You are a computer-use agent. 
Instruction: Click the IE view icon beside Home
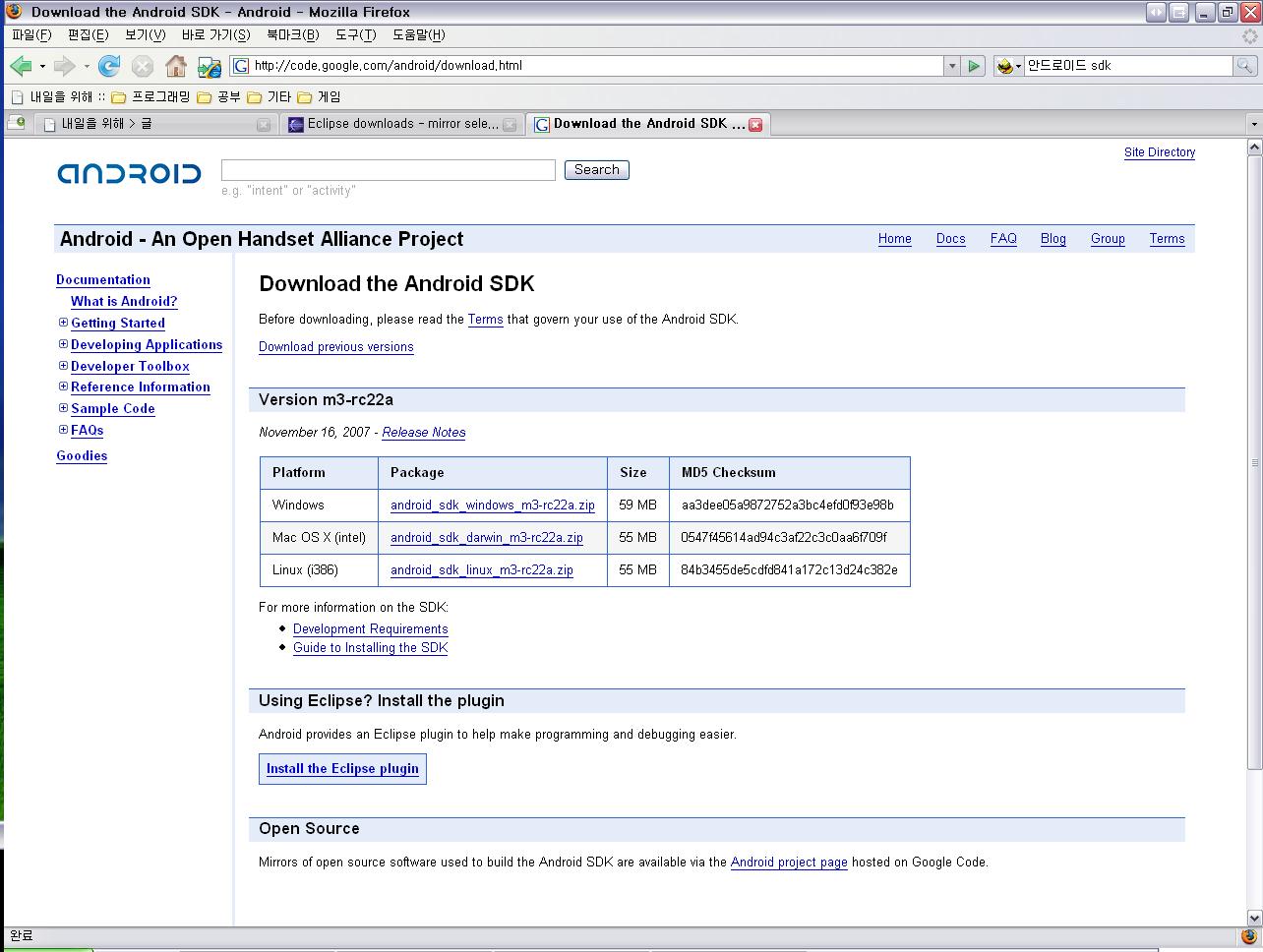pos(210,66)
